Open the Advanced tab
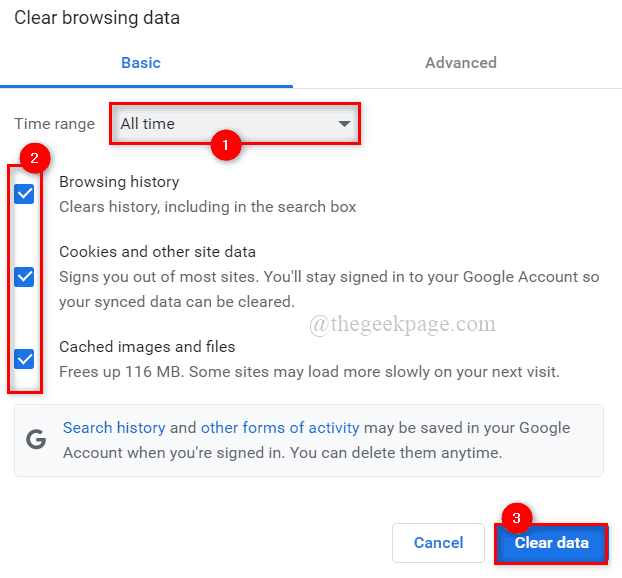Image resolution: width=622 pixels, height=578 pixels. click(x=460, y=63)
